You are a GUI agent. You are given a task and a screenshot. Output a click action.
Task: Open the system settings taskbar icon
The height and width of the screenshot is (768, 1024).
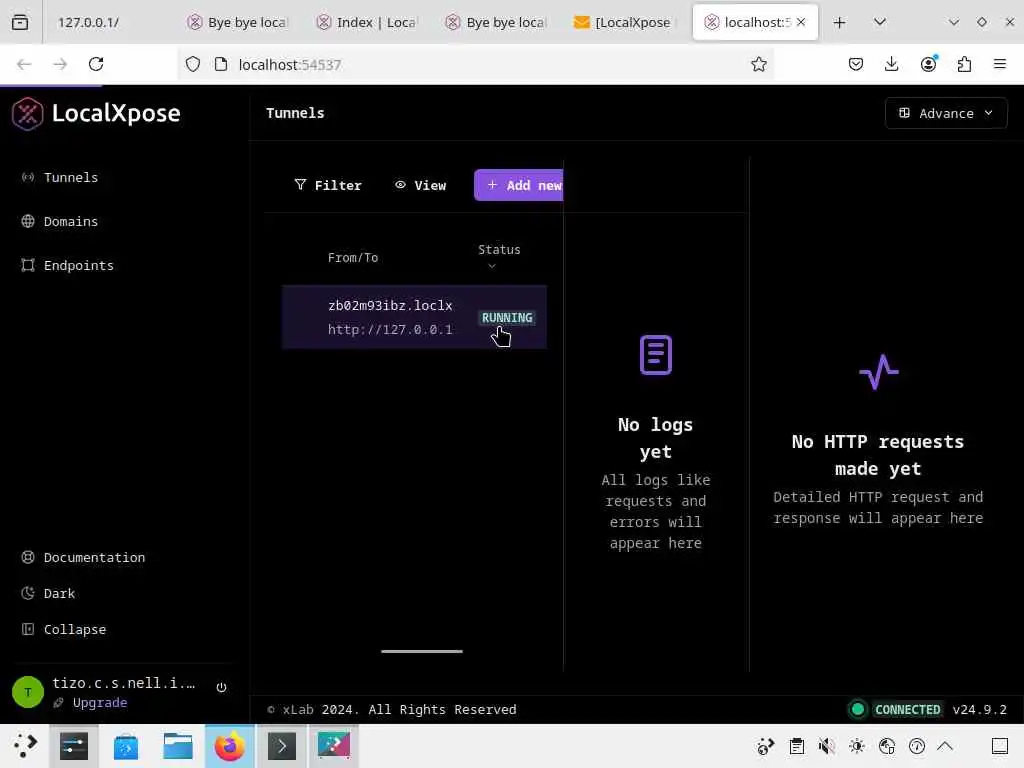coord(74,746)
